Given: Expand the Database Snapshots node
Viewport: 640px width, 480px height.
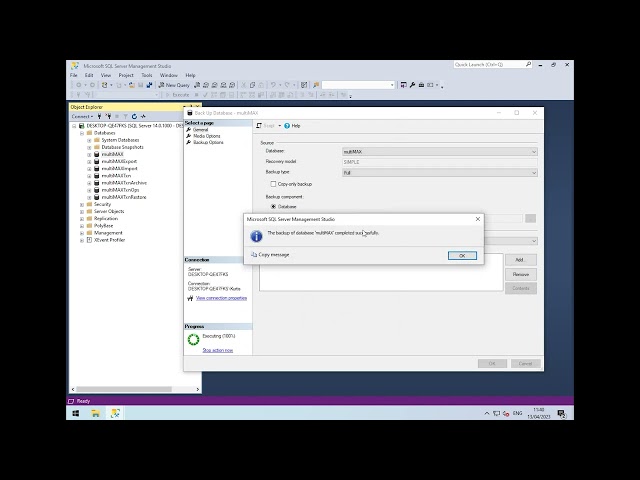Looking at the screenshot, I should pos(89,147).
